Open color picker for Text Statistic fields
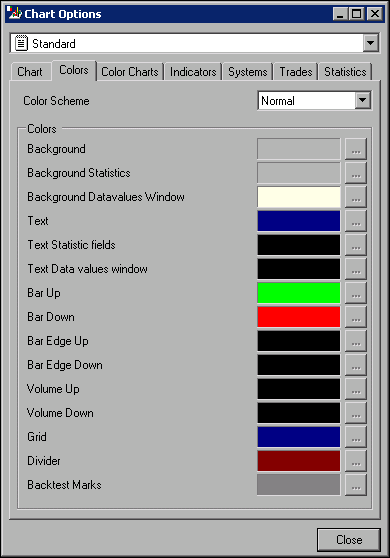 point(355,245)
